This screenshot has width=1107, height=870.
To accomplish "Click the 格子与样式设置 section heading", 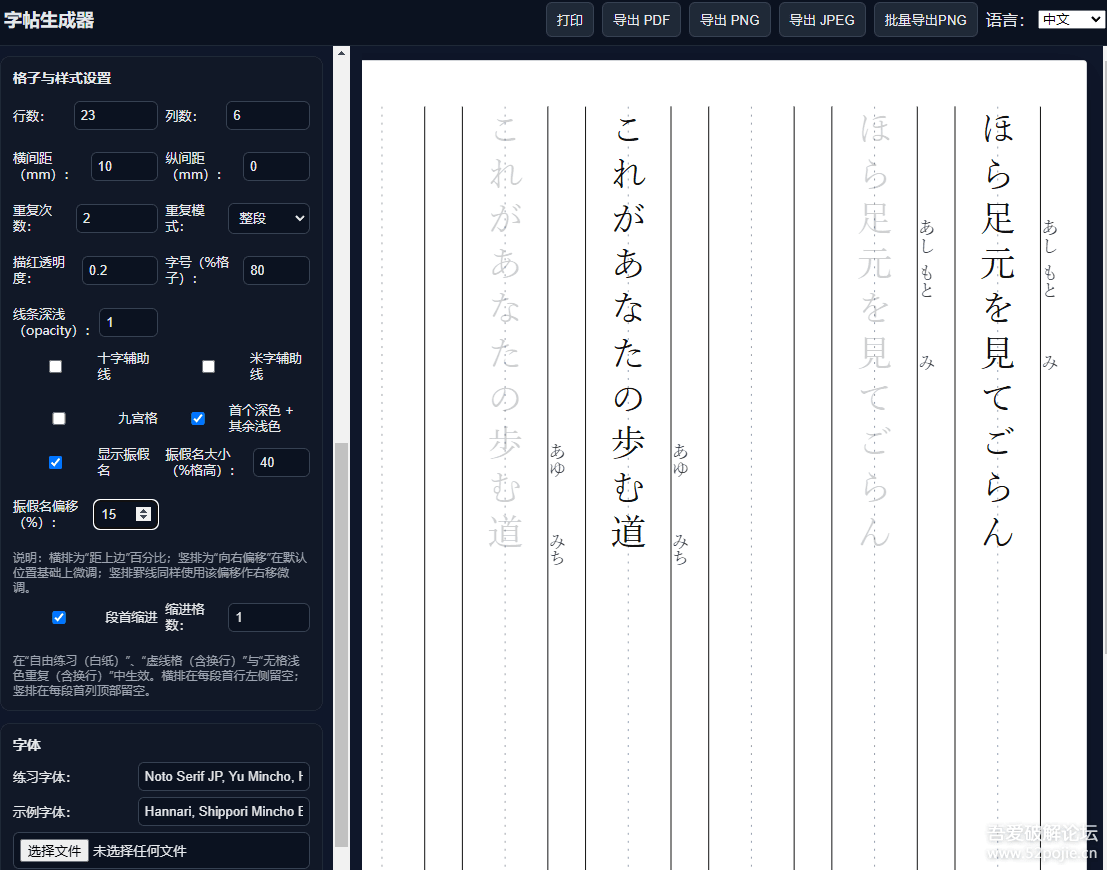I will [x=62, y=78].
